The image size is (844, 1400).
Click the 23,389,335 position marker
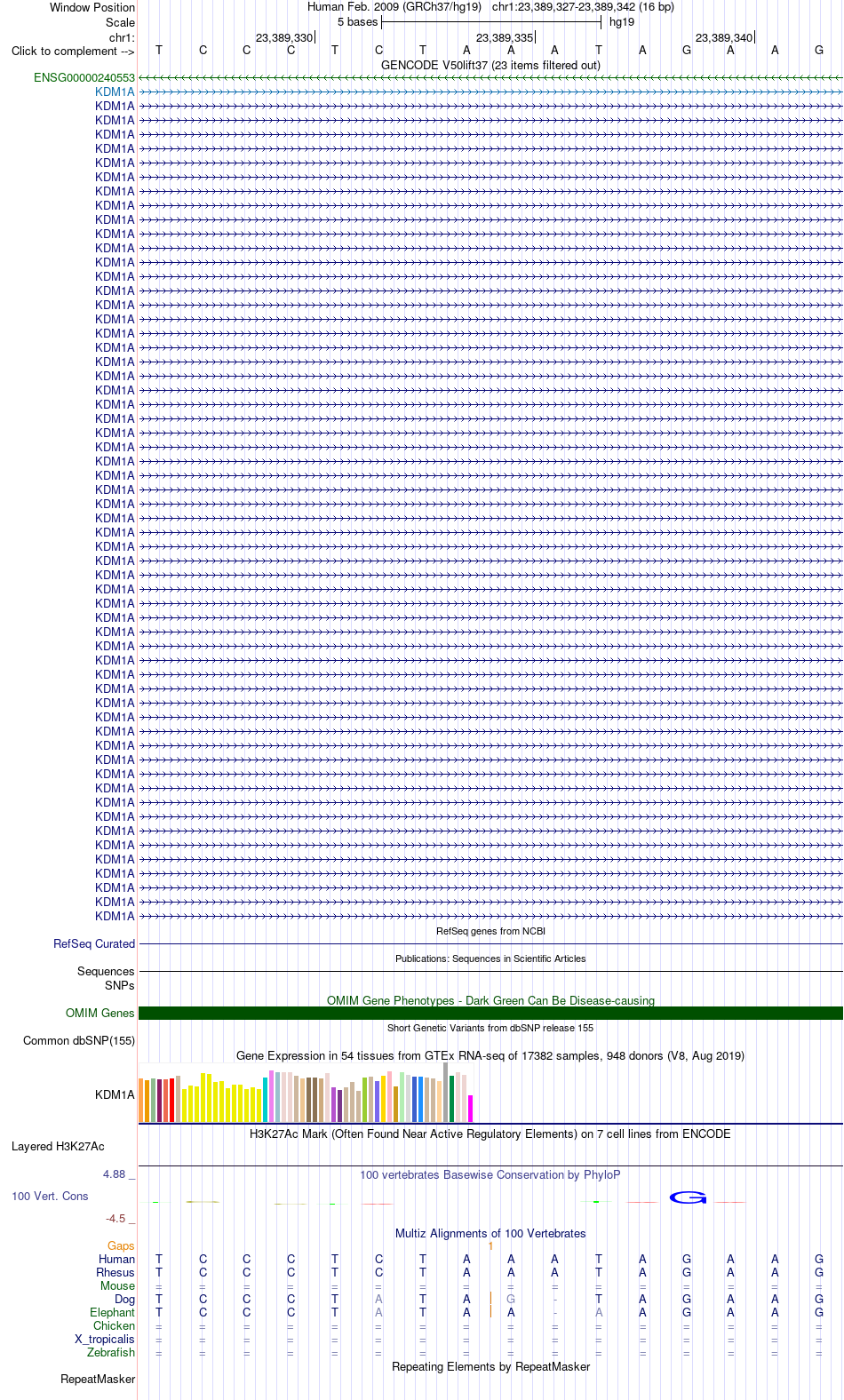(505, 37)
